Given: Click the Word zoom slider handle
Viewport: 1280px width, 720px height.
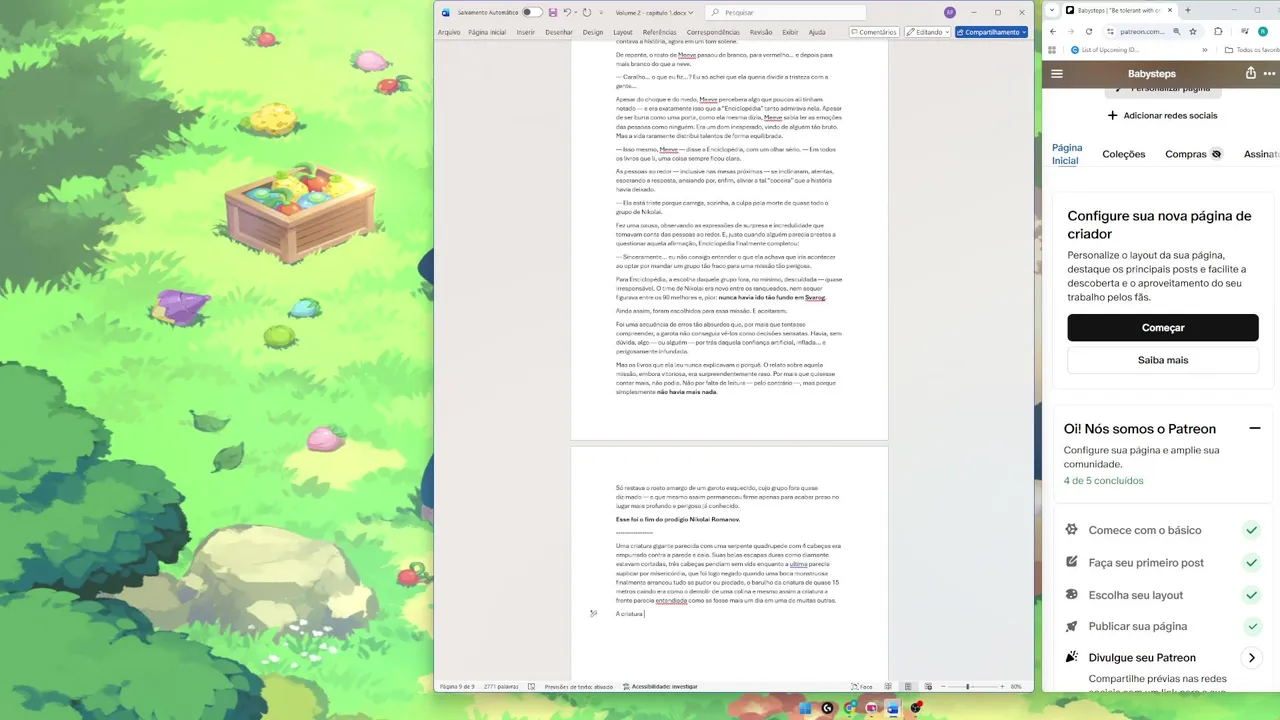Looking at the screenshot, I should click(x=967, y=687).
